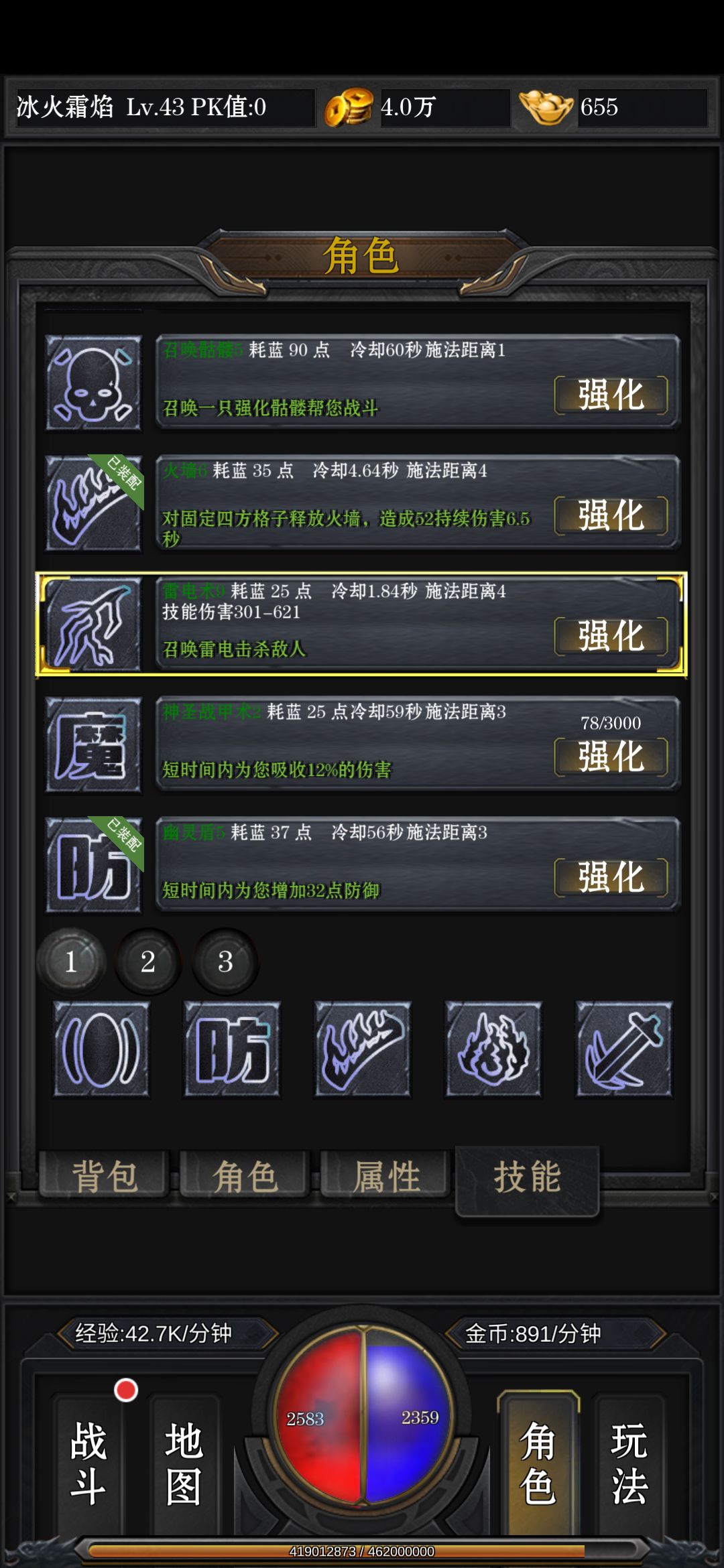Click 强化 for the holy armor skill
Screen dimensions: 724x1568
coord(611,757)
